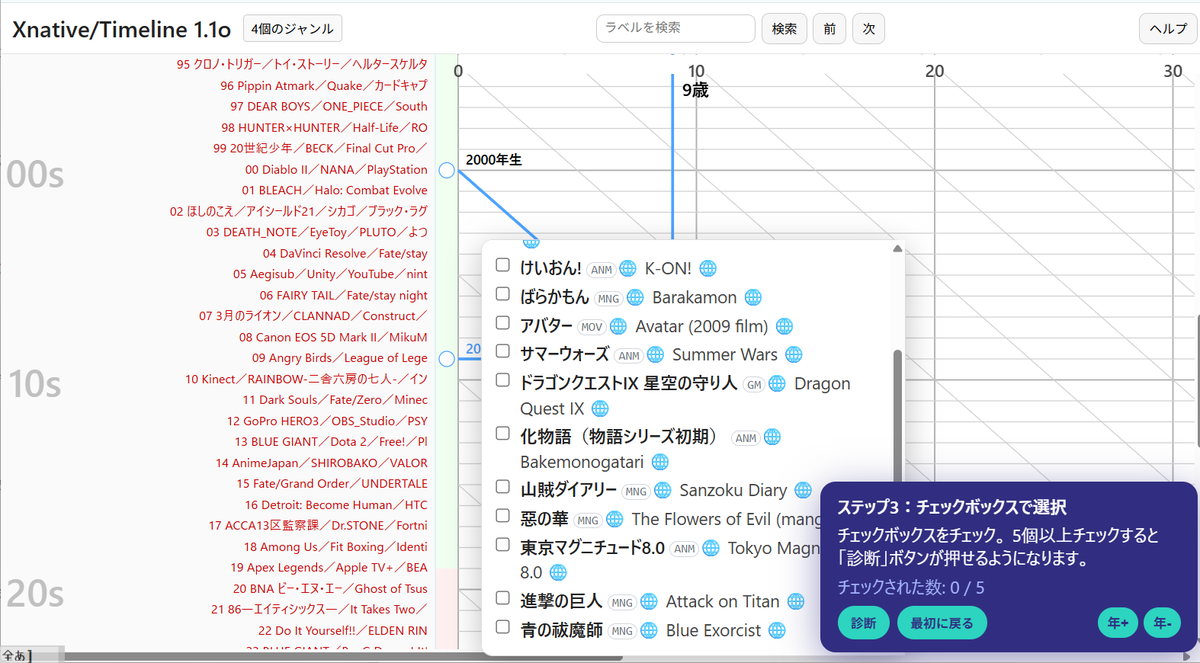Click globe icon beside 山賊ダイアリー MNG tag
The width and height of the screenshot is (1200, 663).
tap(663, 490)
